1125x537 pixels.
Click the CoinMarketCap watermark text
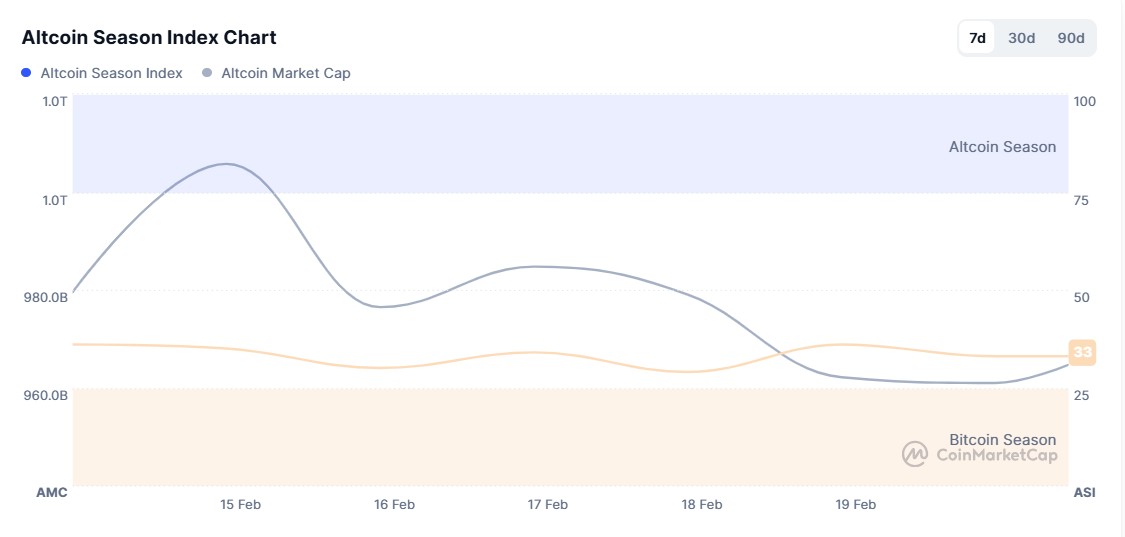pos(996,456)
